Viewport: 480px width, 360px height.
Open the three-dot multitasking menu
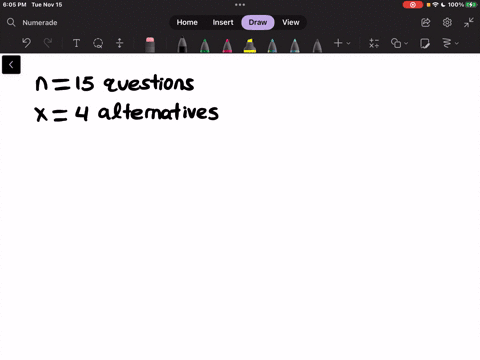click(x=240, y=5)
